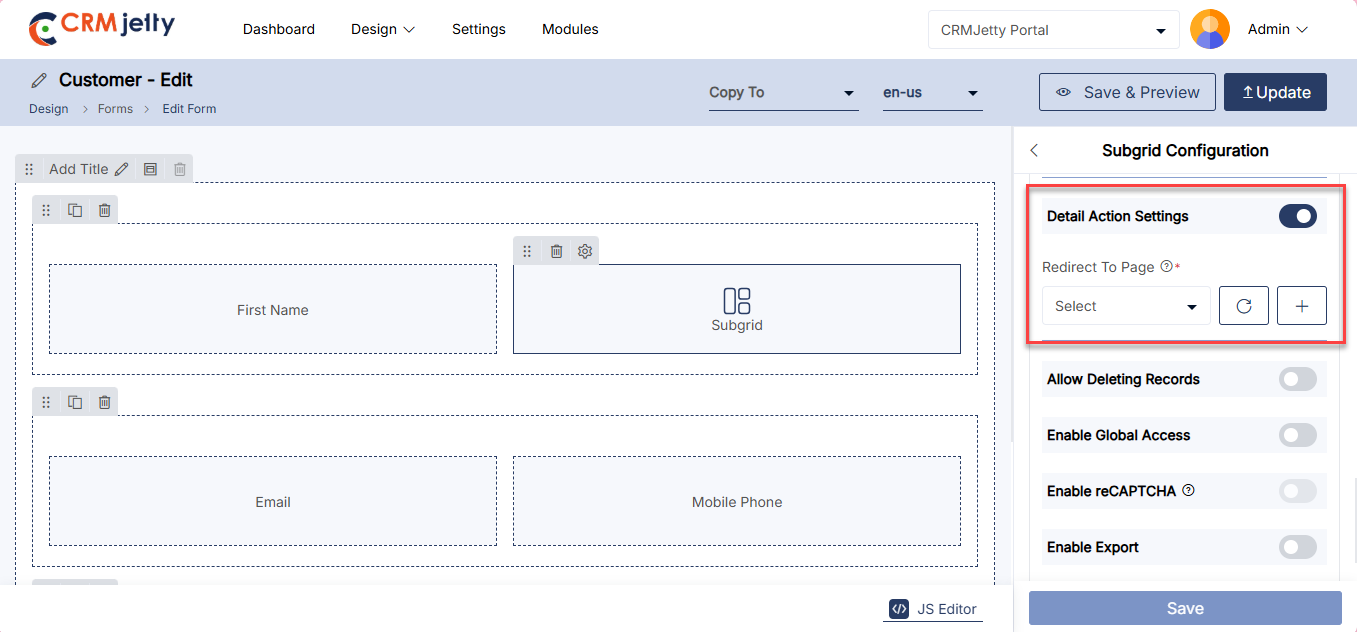Image resolution: width=1357 pixels, height=632 pixels.
Task: Click help icon next to Enable reCAPTCHA
Action: pyautogui.click(x=1189, y=491)
